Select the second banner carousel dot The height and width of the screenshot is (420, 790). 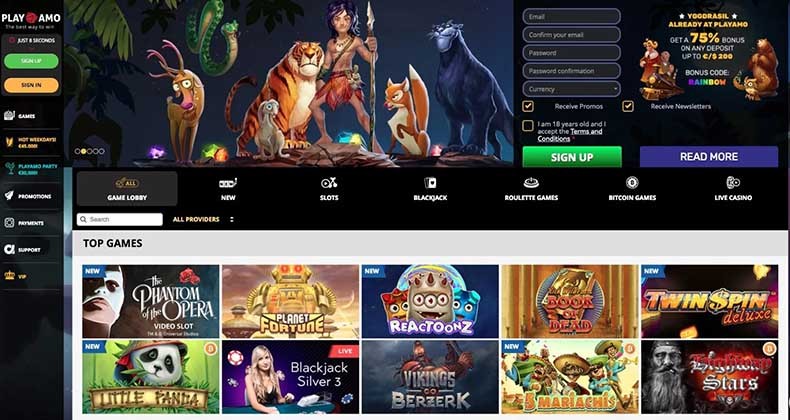click(84, 151)
